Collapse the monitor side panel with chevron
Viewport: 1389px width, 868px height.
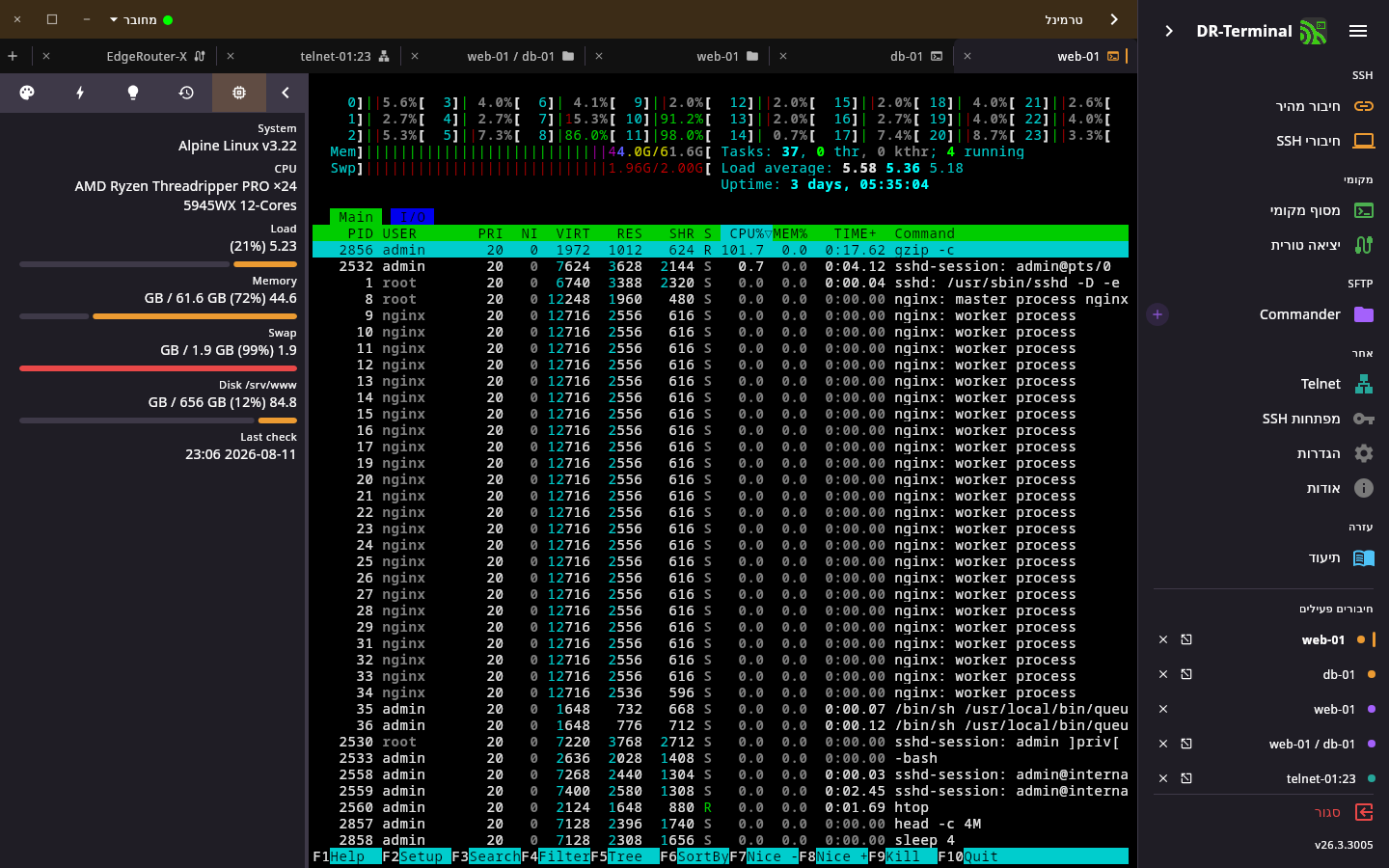pos(286,93)
